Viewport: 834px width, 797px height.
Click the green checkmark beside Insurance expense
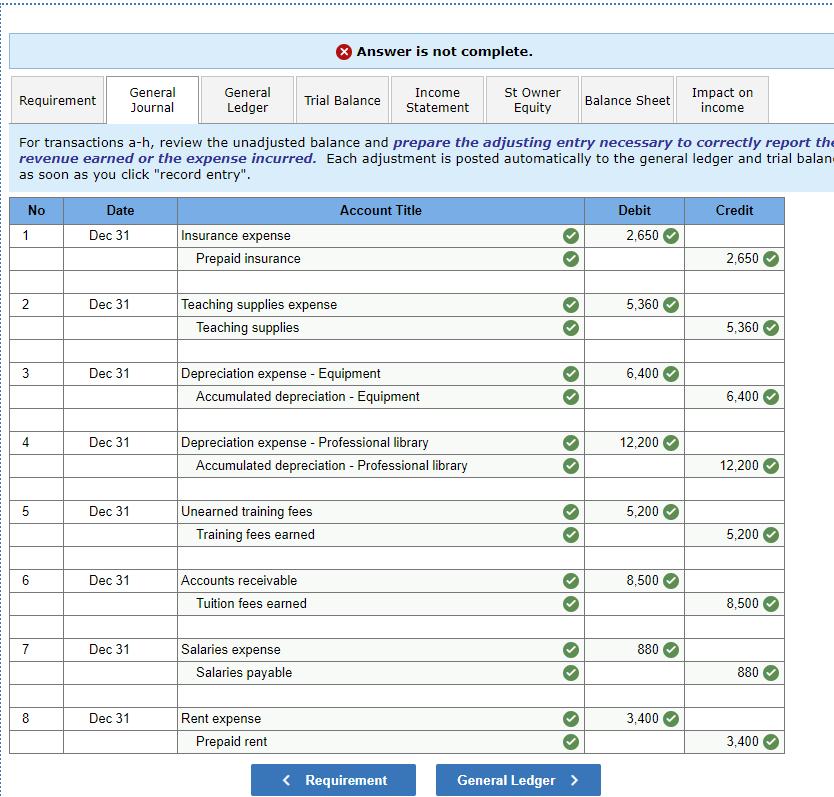[570, 236]
